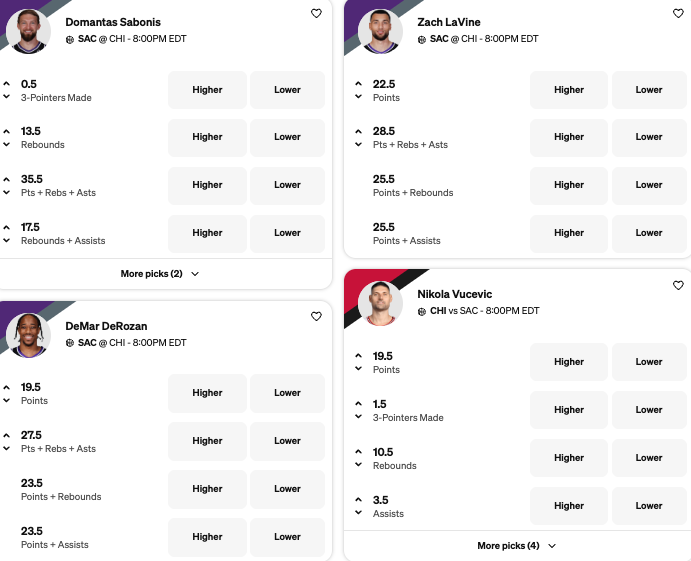Screen dimensions: 691x561
Task: Raise DeRozan Points line with up arrow
Action: 7,384
